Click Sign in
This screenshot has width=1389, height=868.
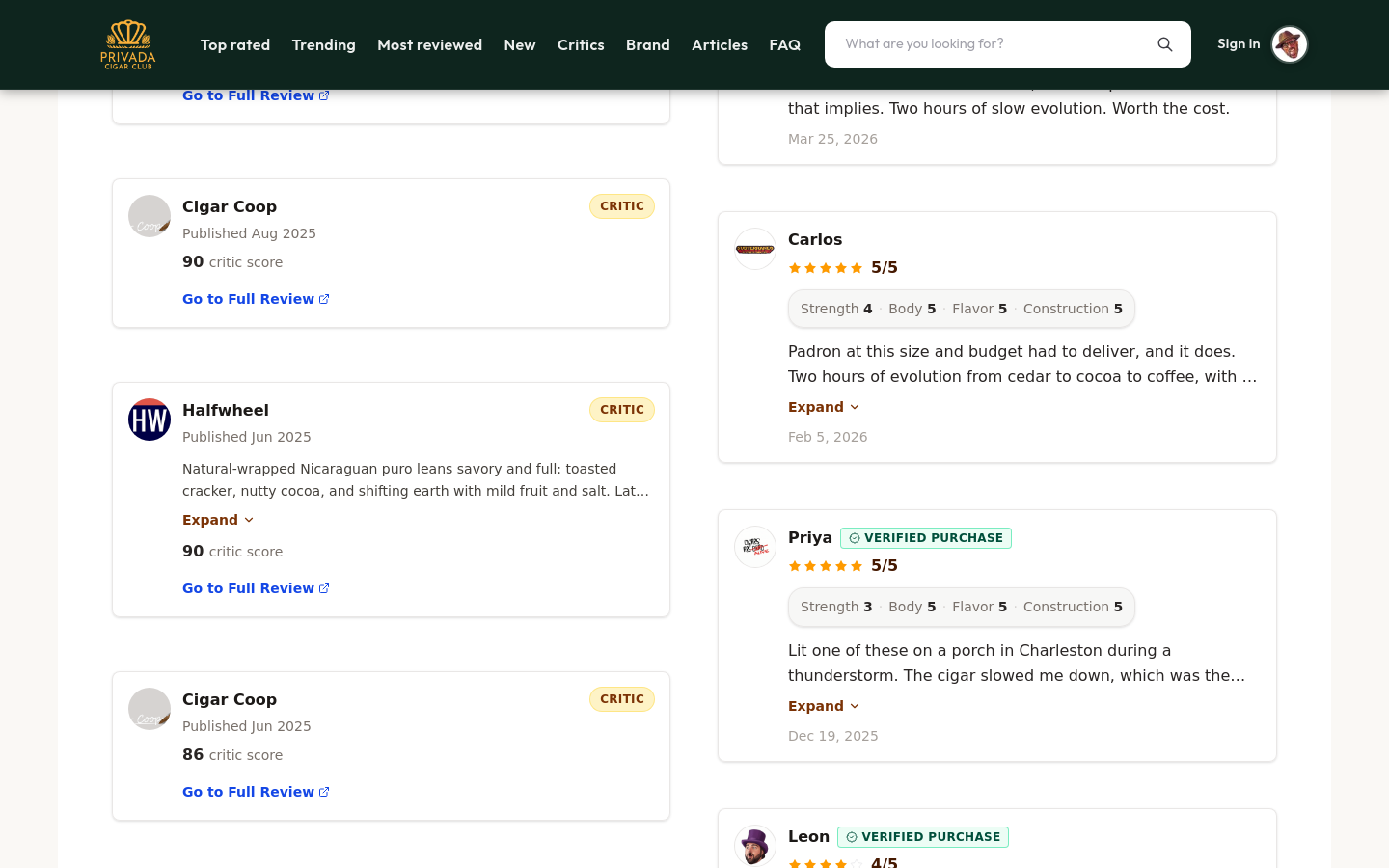point(1239,43)
